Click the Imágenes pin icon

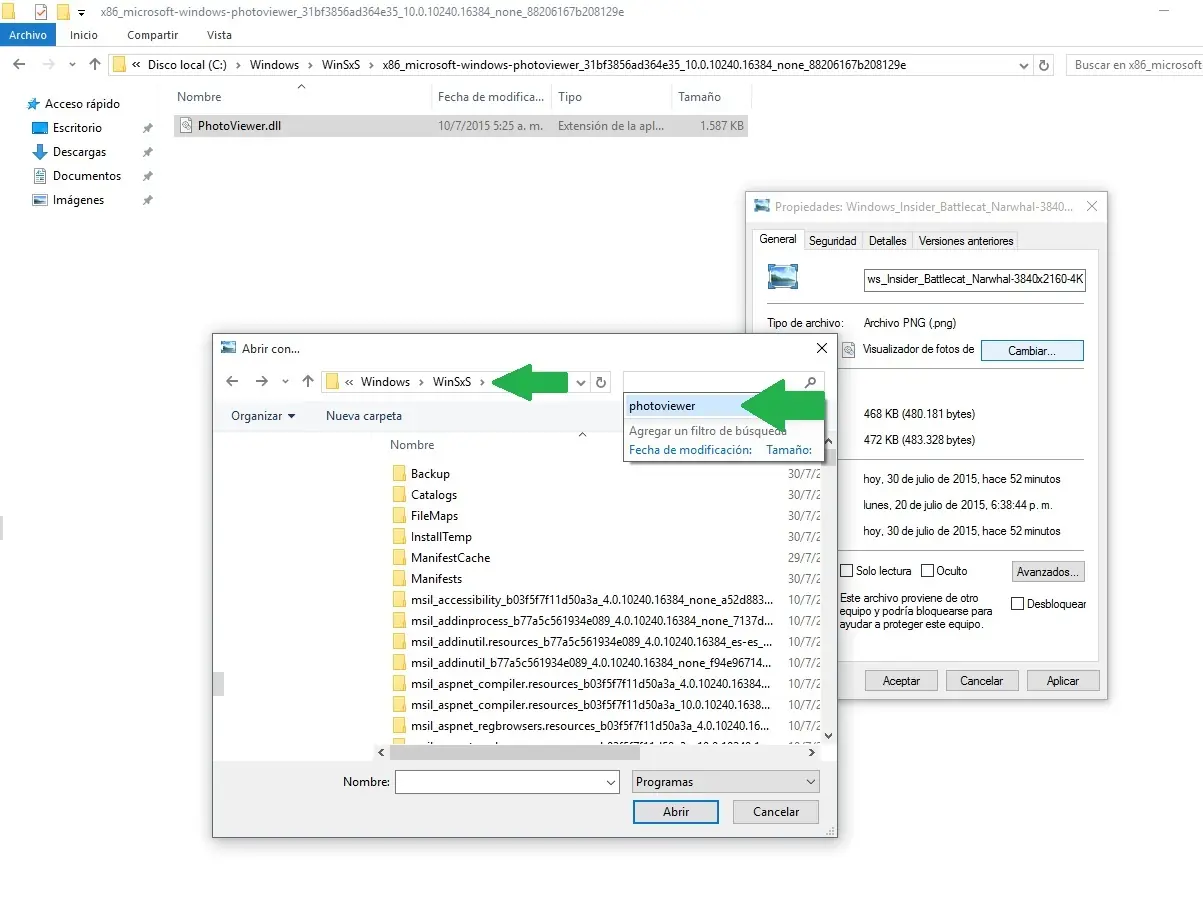click(147, 200)
